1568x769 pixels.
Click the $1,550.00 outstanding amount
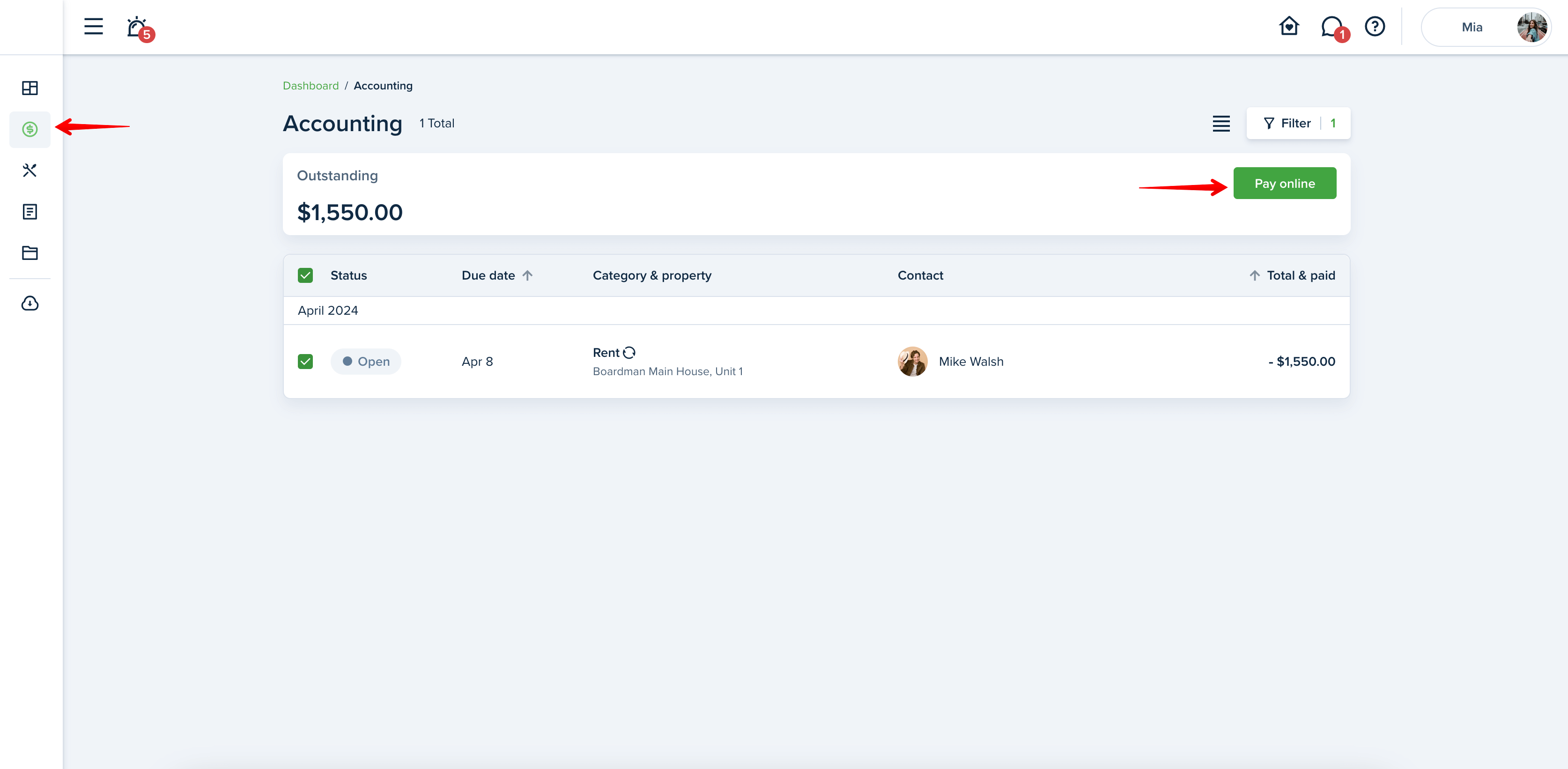(349, 213)
